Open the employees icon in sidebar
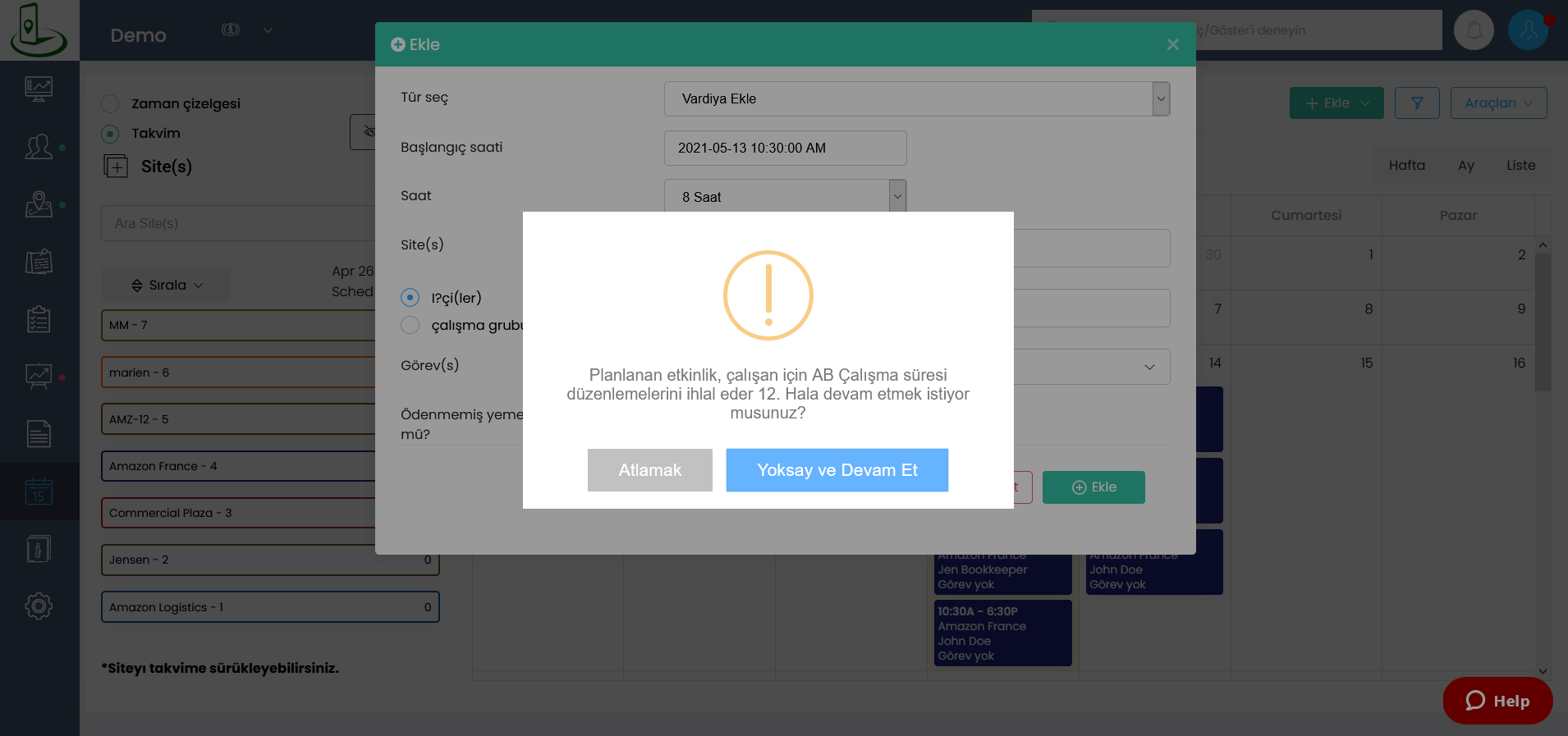Image resolution: width=1568 pixels, height=736 pixels. tap(39, 148)
